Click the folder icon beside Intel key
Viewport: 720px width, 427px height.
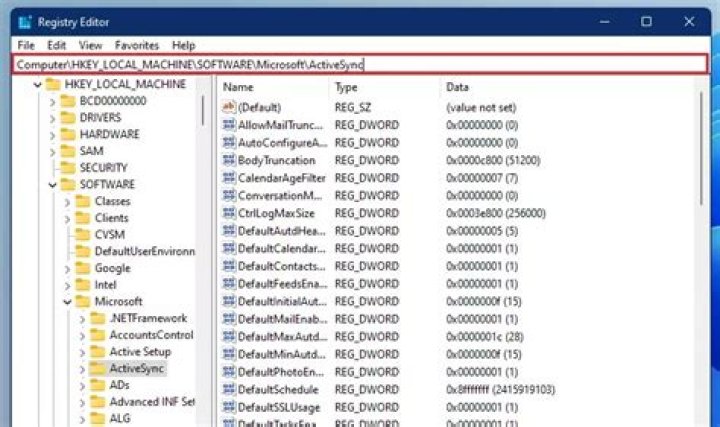point(83,285)
